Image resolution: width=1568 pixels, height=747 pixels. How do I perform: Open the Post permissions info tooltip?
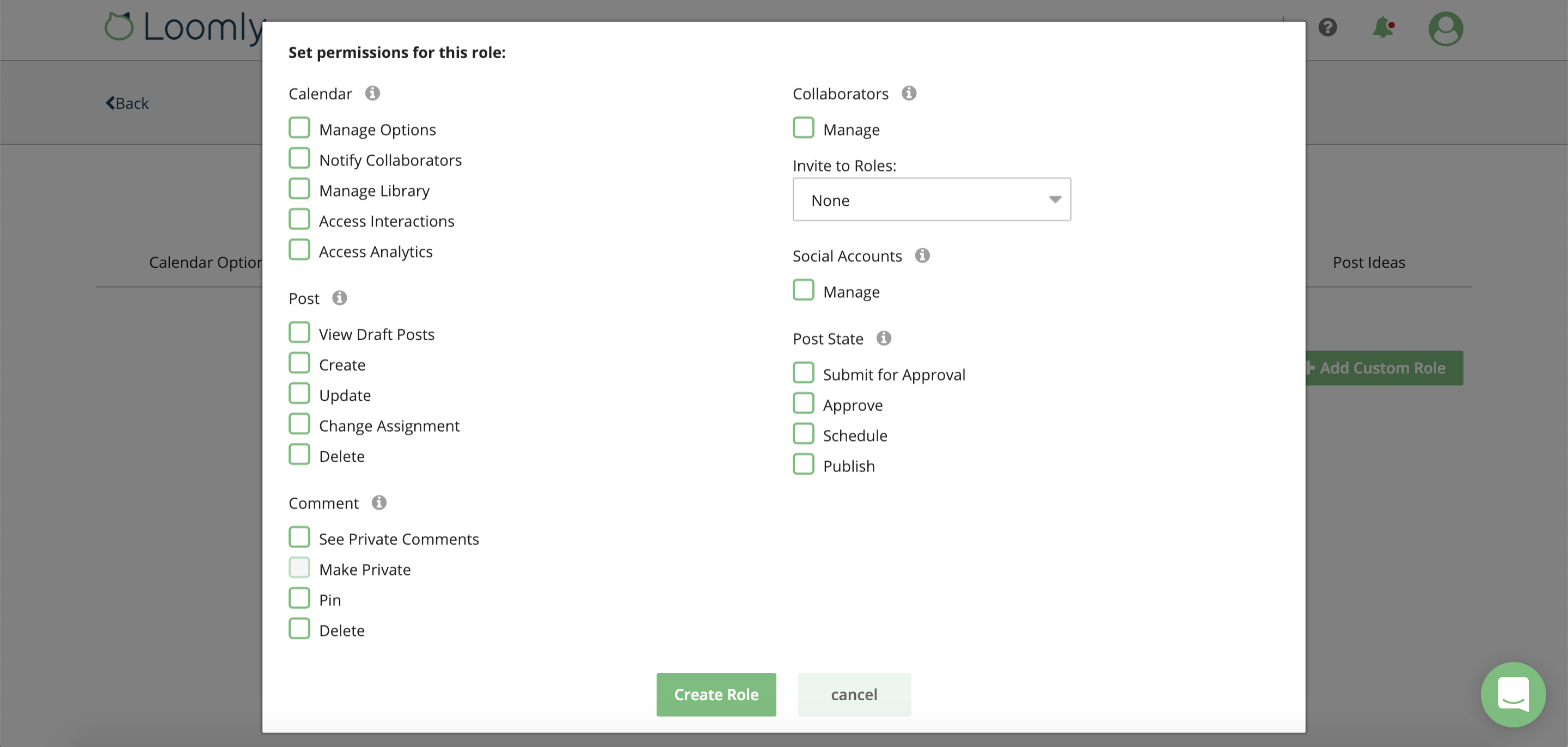click(x=339, y=298)
